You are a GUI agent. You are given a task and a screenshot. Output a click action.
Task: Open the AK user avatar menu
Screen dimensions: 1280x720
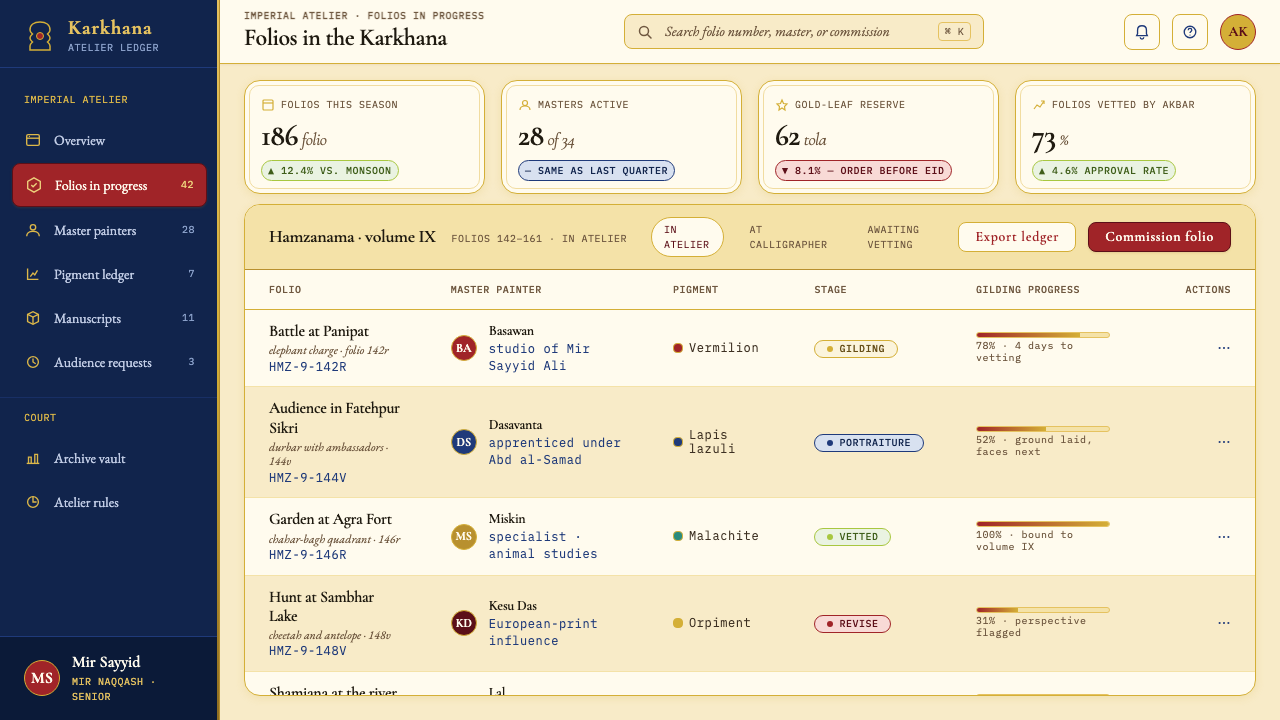1238,32
